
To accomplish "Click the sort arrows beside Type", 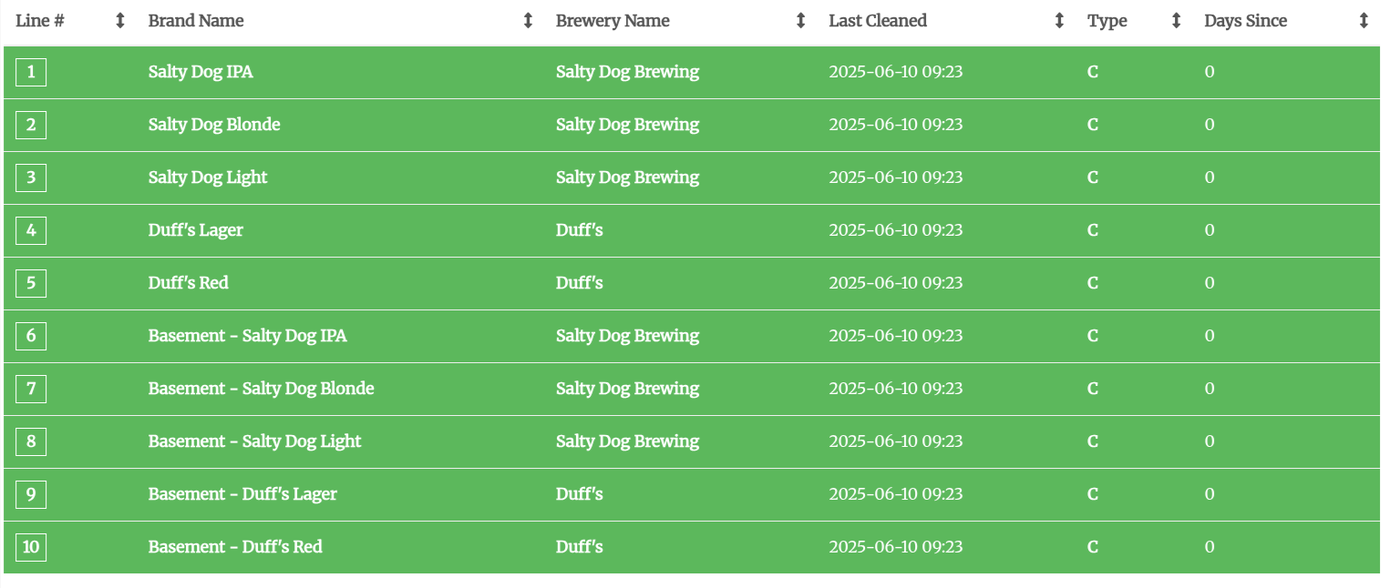I will coord(1176,21).
